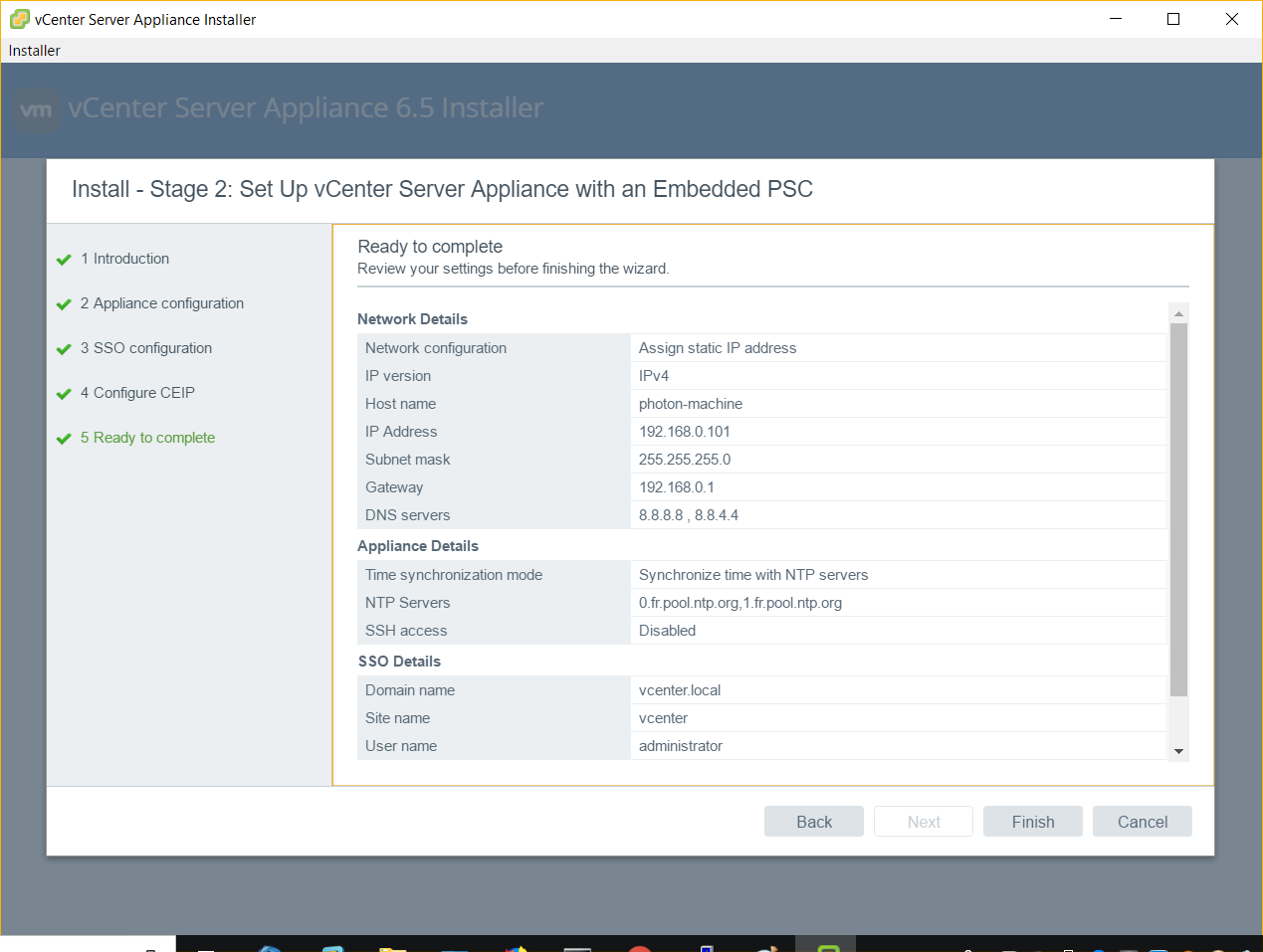Click the green checkmark beside Configure CEIP
This screenshot has width=1263, height=952.
click(x=64, y=394)
